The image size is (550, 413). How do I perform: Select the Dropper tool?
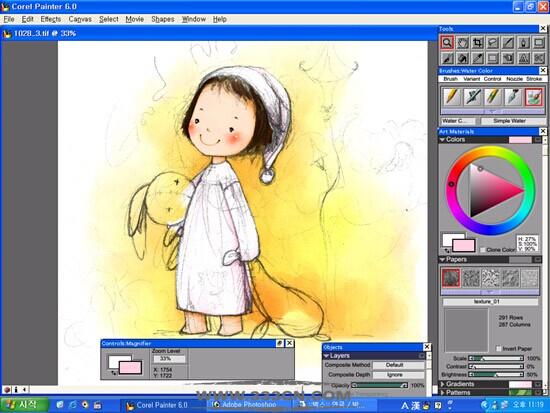[x=477, y=58]
